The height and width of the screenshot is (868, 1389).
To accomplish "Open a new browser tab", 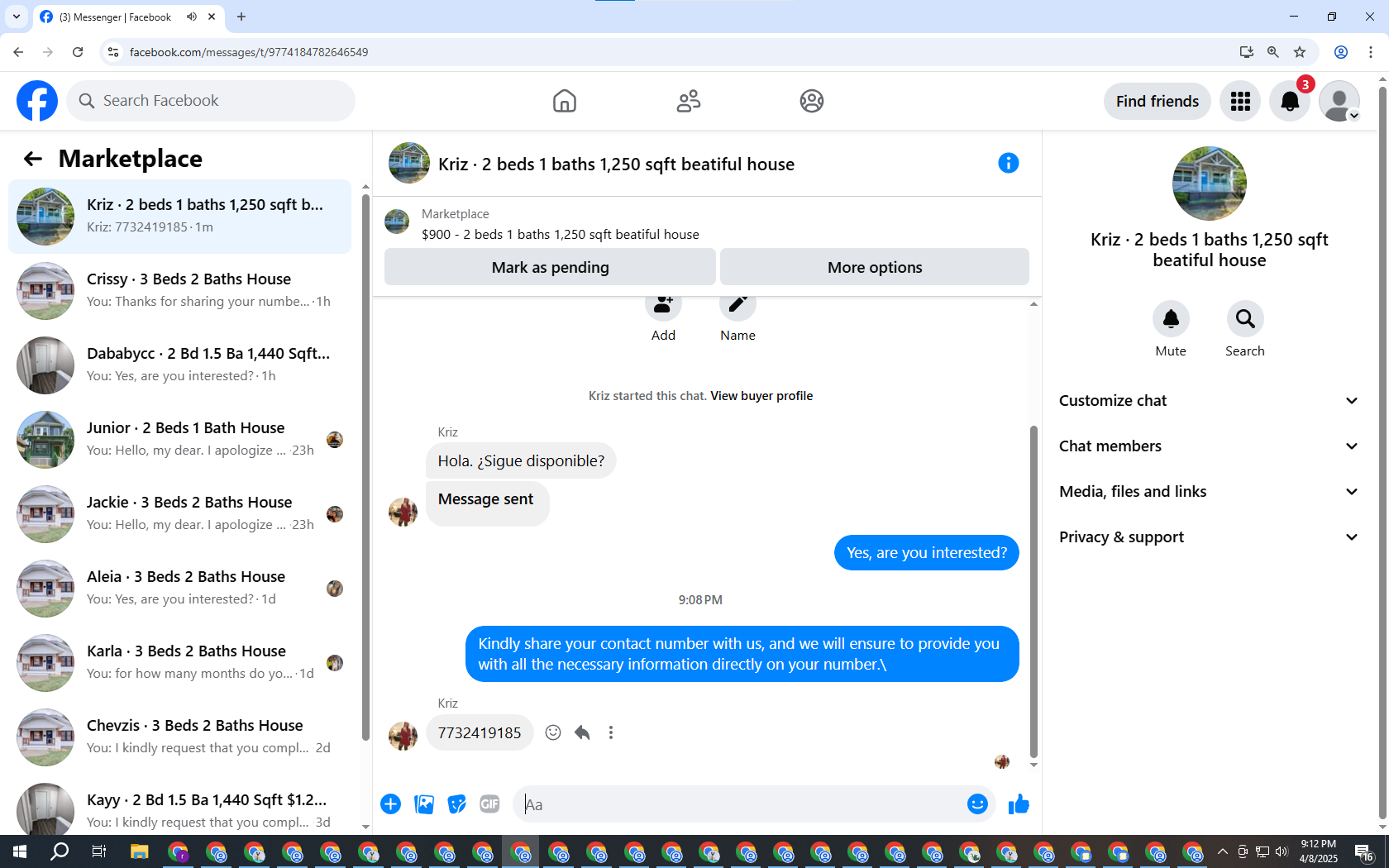I will coord(241,17).
